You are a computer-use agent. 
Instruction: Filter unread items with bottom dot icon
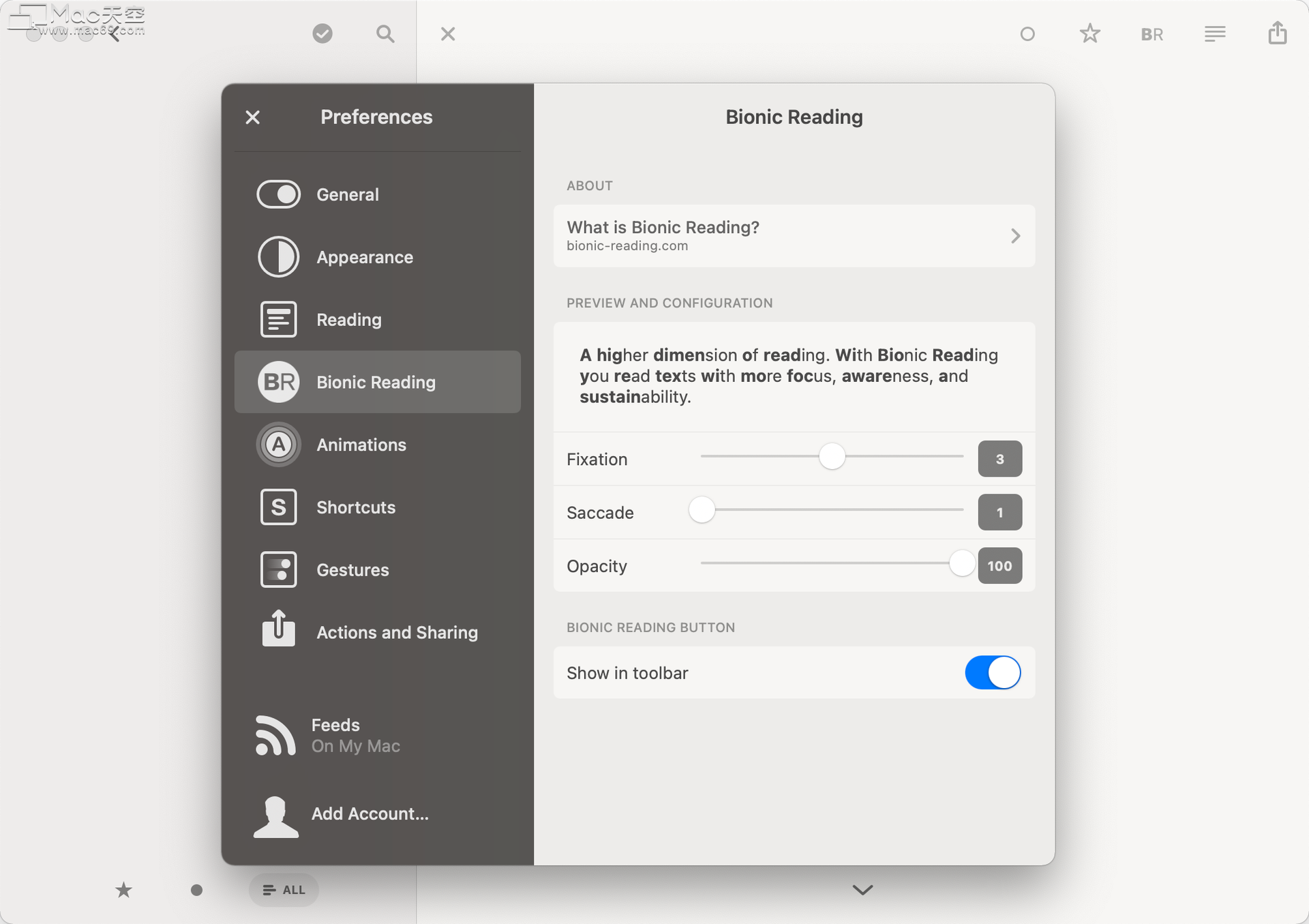196,890
